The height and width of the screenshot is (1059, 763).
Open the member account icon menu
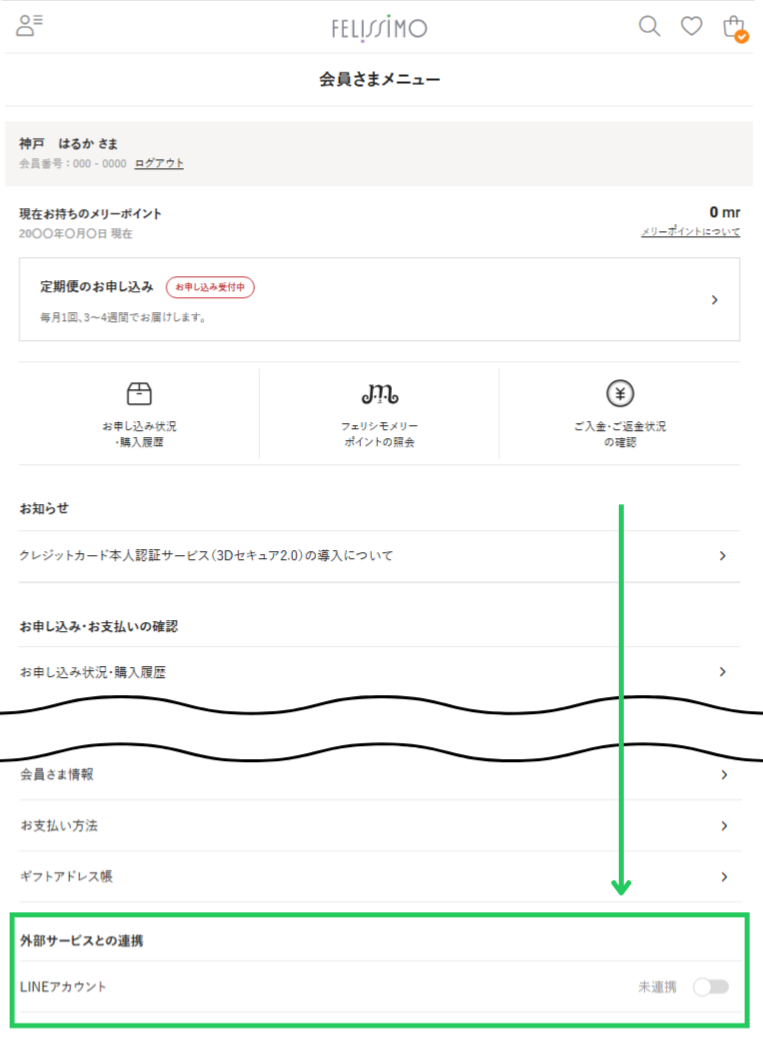pos(29,26)
